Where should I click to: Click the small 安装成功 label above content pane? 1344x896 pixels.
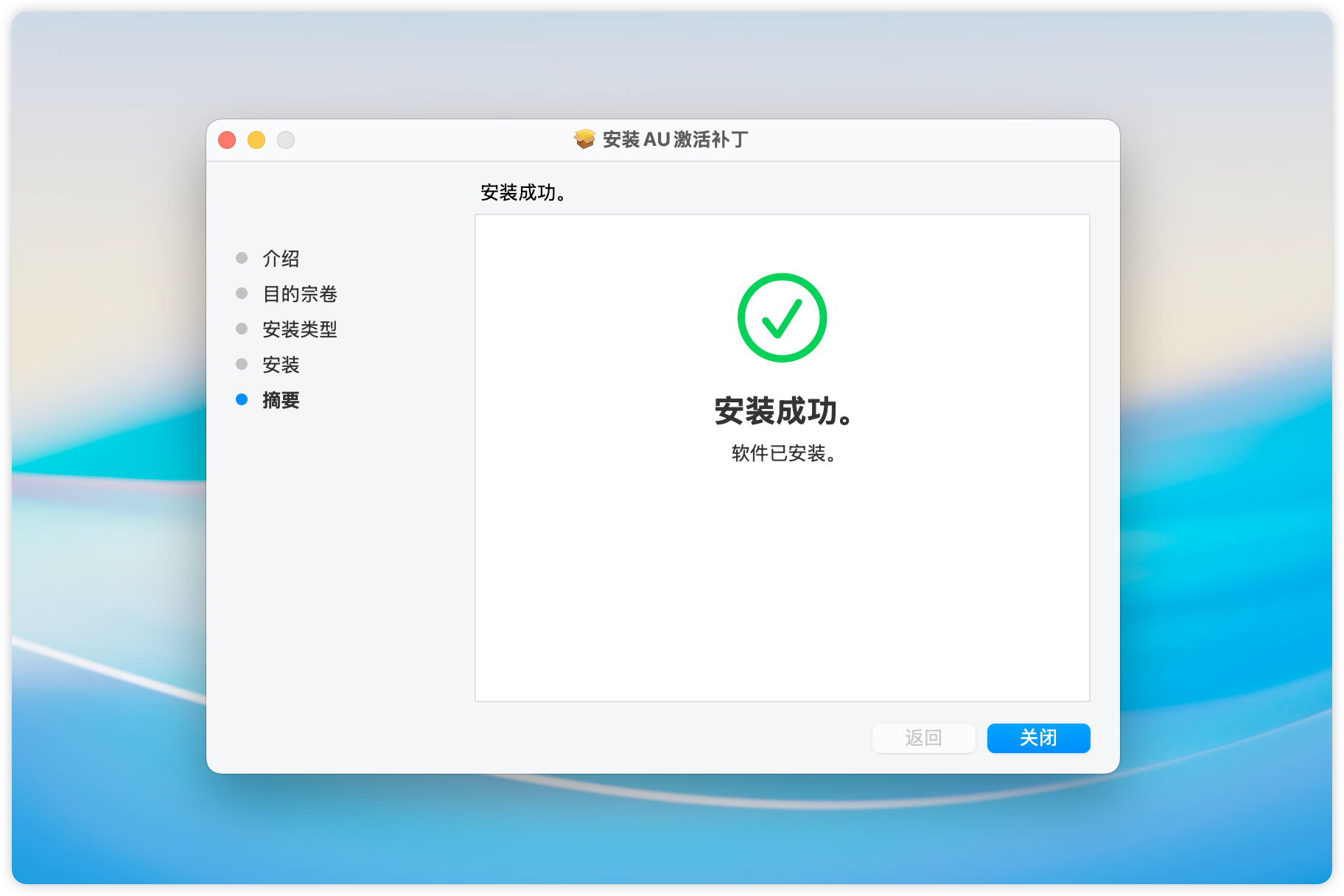(523, 193)
